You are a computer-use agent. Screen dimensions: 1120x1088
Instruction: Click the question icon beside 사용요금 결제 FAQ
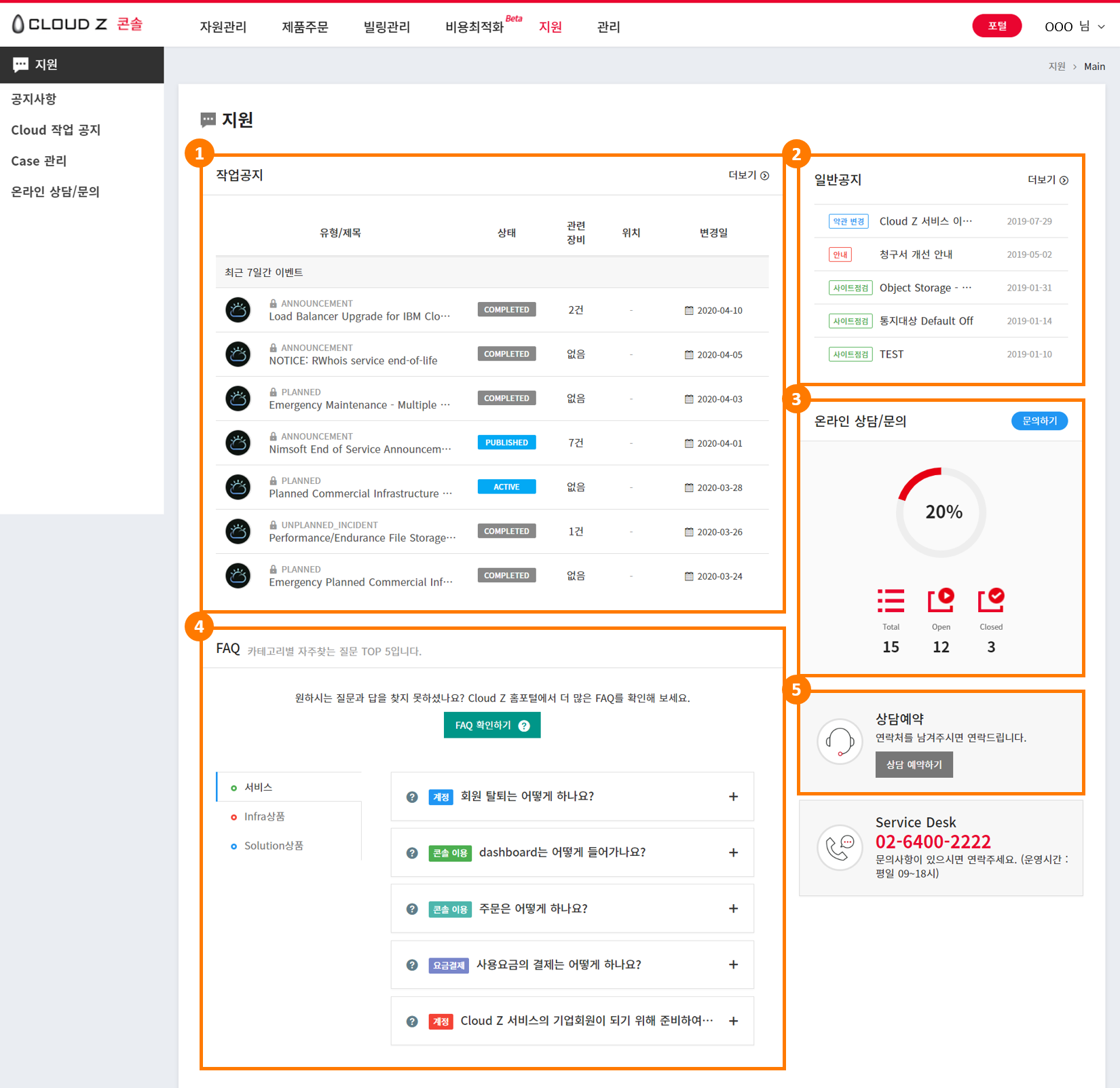click(x=412, y=965)
